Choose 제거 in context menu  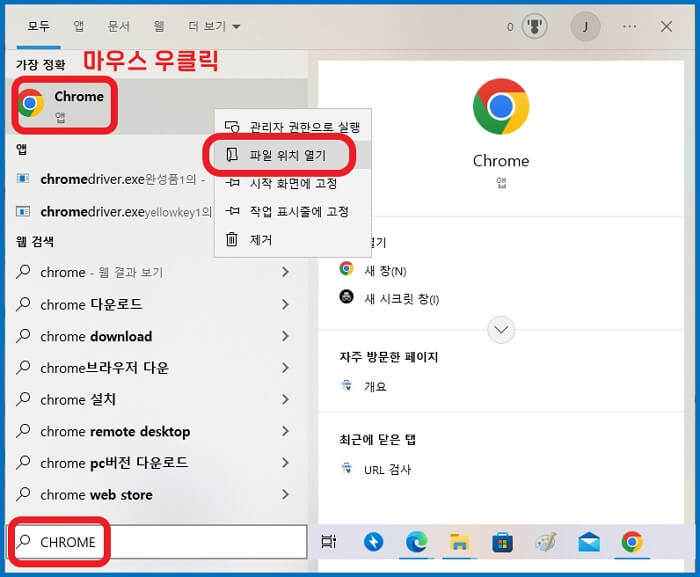293,240
